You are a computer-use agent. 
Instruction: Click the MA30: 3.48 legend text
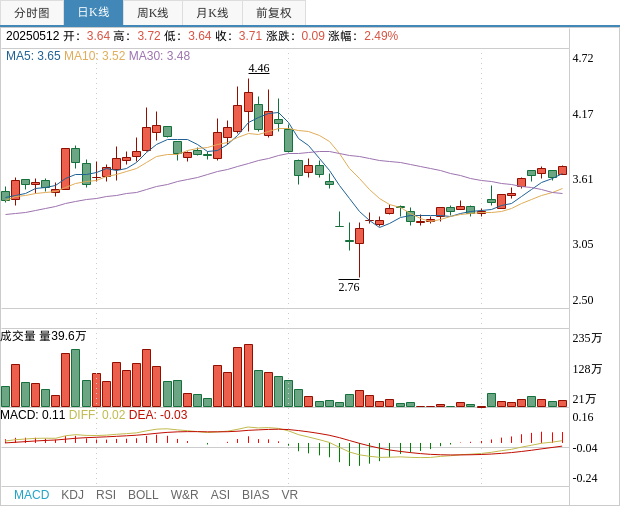pyautogui.click(x=160, y=56)
